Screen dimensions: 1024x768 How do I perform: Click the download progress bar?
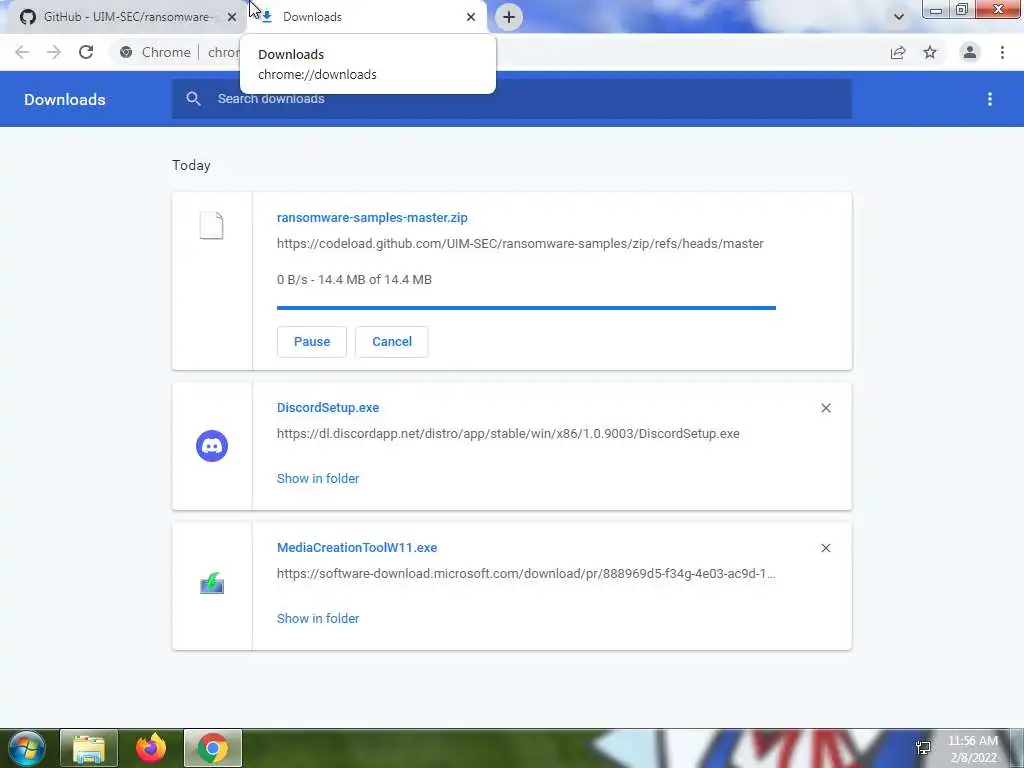[526, 308]
